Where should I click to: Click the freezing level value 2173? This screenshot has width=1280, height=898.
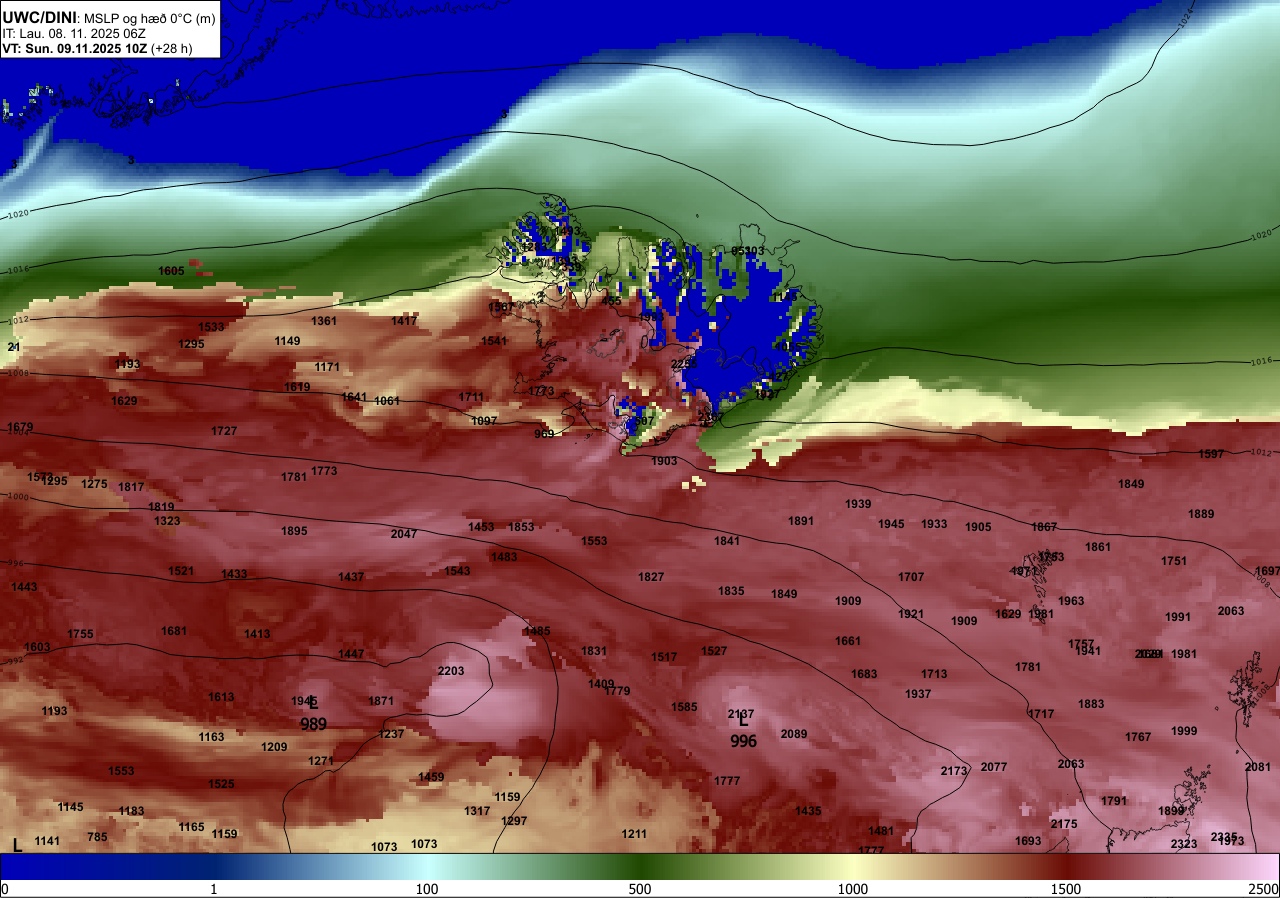click(954, 771)
